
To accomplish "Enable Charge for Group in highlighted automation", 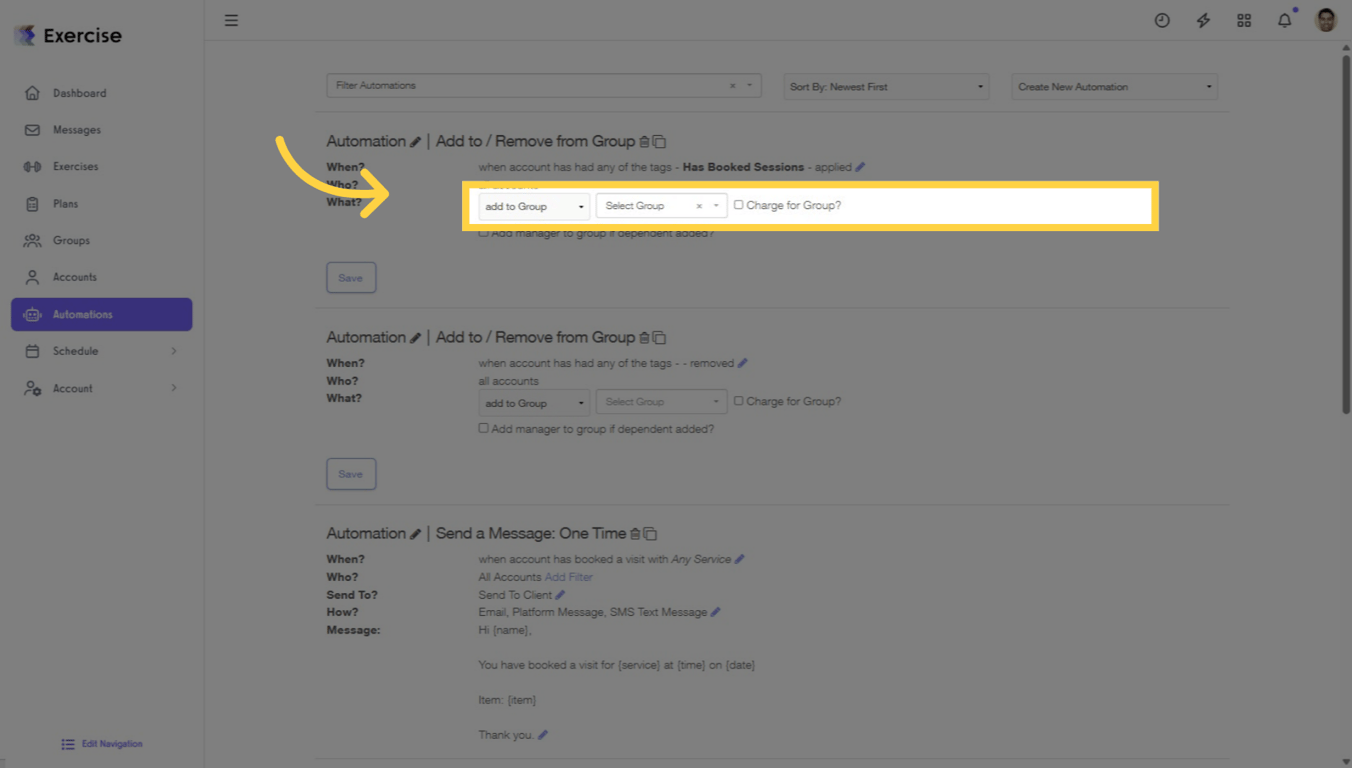I will click(x=740, y=205).
